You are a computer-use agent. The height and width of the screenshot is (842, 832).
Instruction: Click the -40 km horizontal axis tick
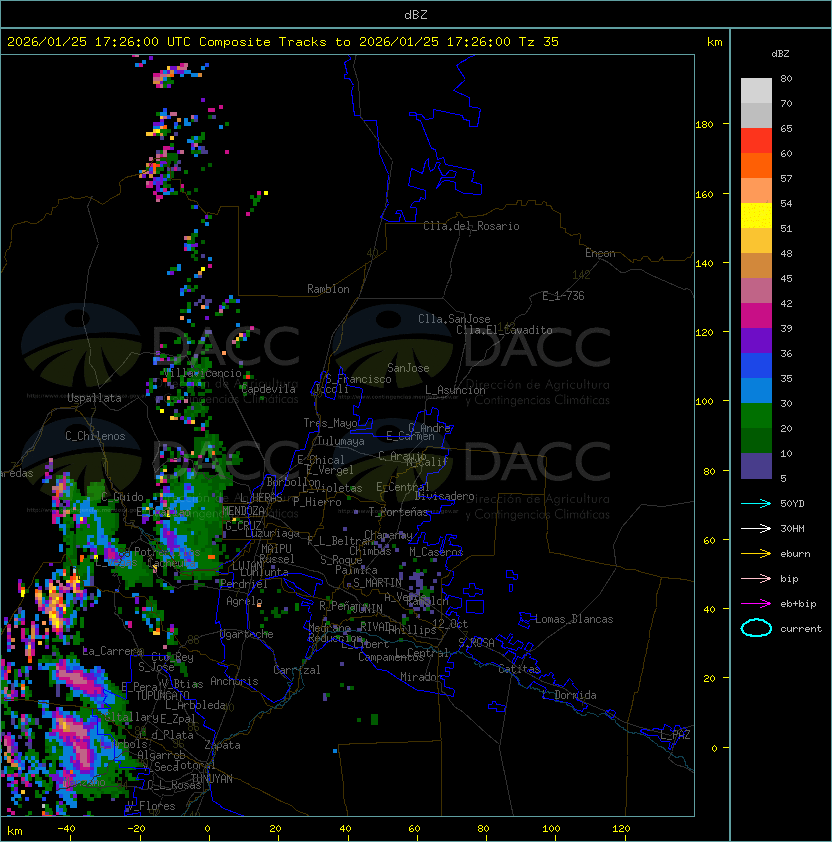click(66, 829)
